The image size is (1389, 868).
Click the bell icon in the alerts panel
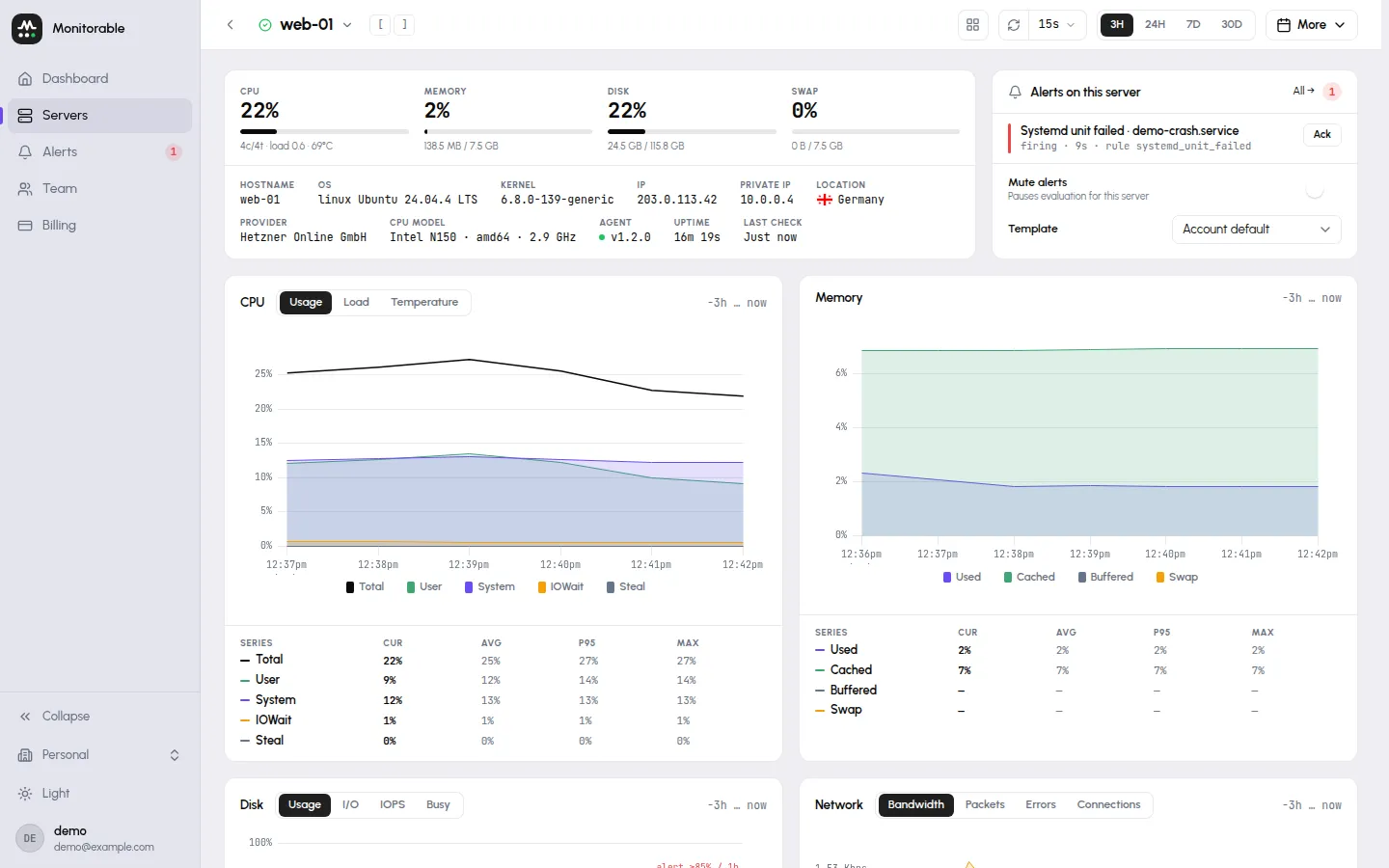pyautogui.click(x=1015, y=93)
